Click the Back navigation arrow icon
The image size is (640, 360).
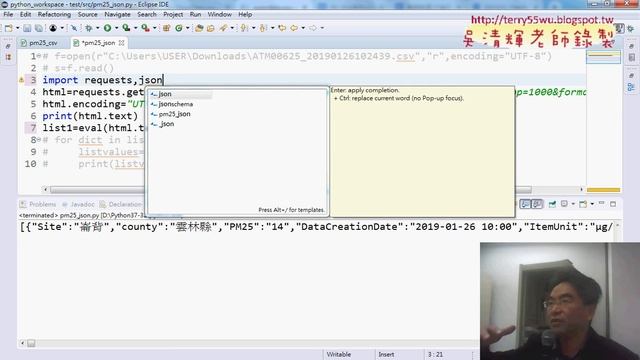pos(294,28)
